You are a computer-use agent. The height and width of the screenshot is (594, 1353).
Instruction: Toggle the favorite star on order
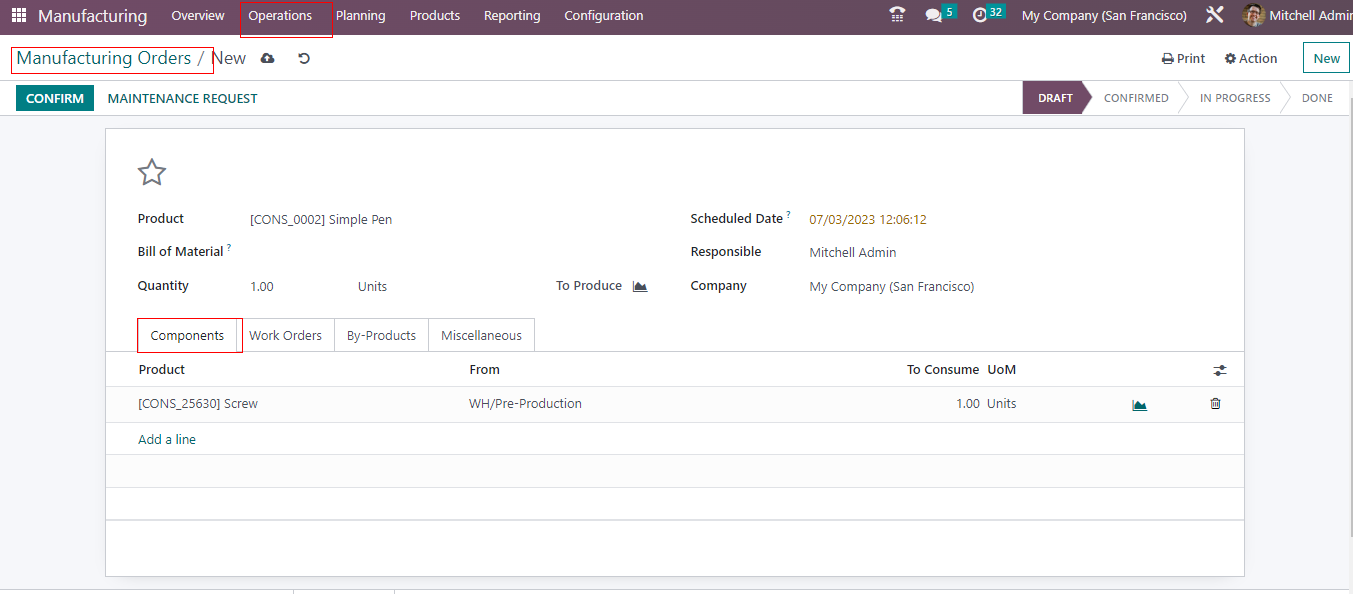[152, 173]
